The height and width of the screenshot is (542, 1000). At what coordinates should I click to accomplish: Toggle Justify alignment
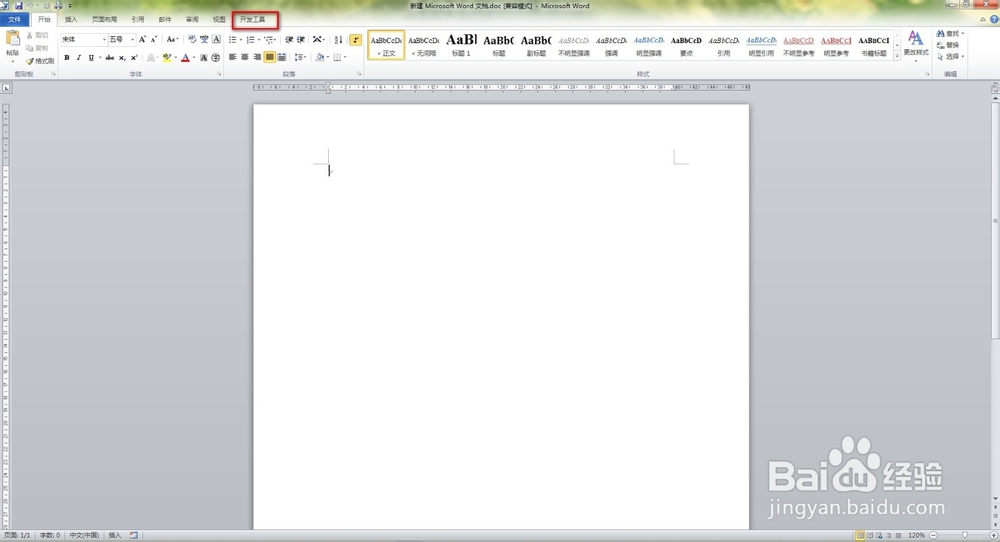point(269,57)
